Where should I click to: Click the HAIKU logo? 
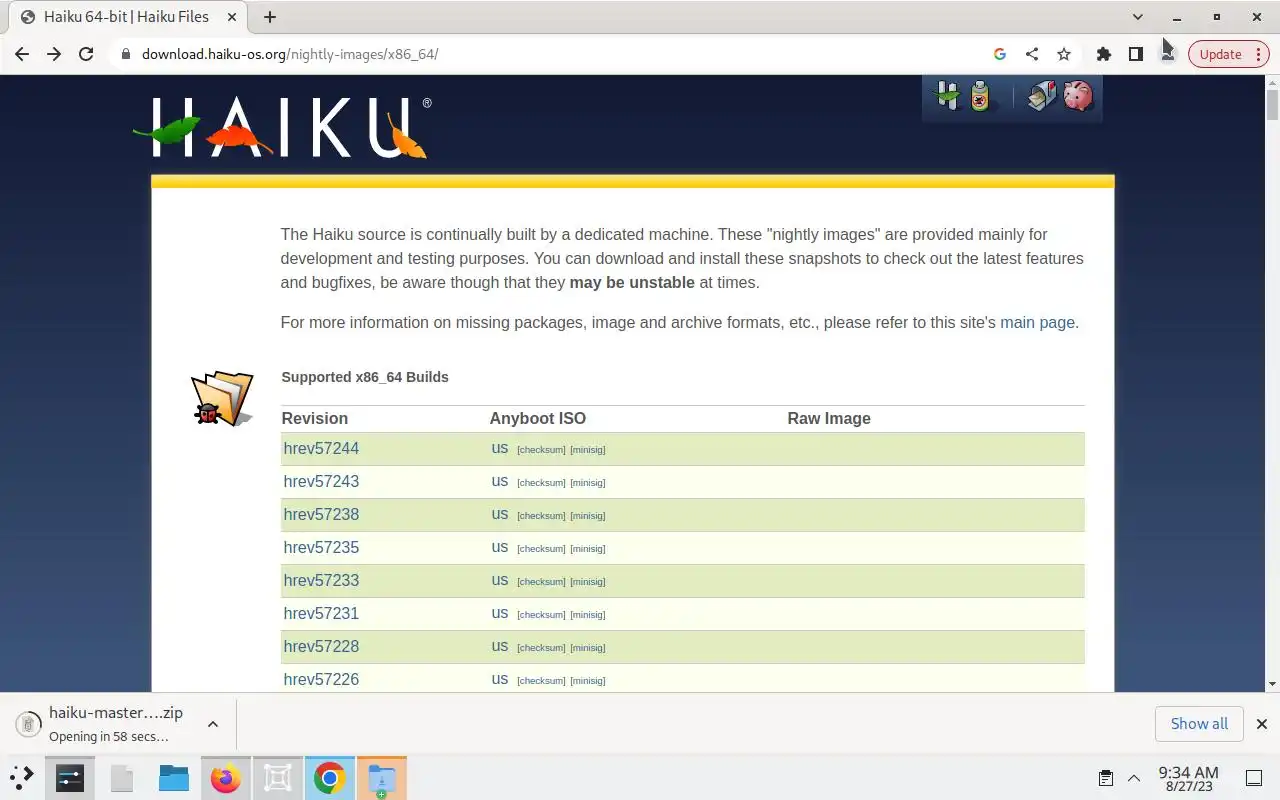pyautogui.click(x=283, y=127)
